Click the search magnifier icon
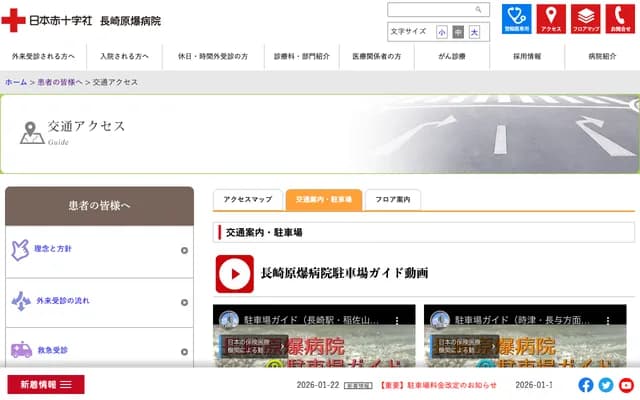This screenshot has height=400, width=640. pyautogui.click(x=479, y=9)
